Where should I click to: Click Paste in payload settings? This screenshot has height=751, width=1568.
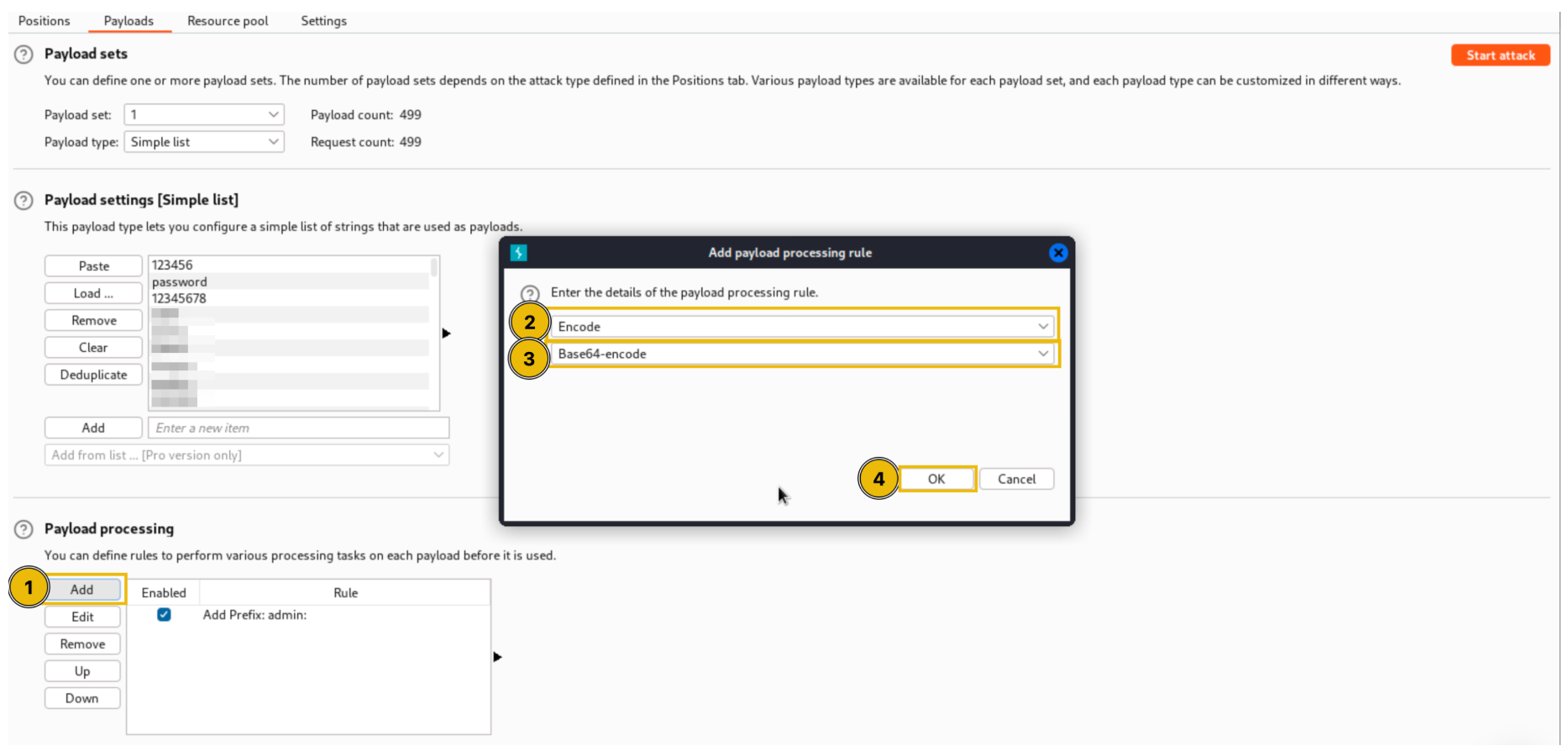93,266
